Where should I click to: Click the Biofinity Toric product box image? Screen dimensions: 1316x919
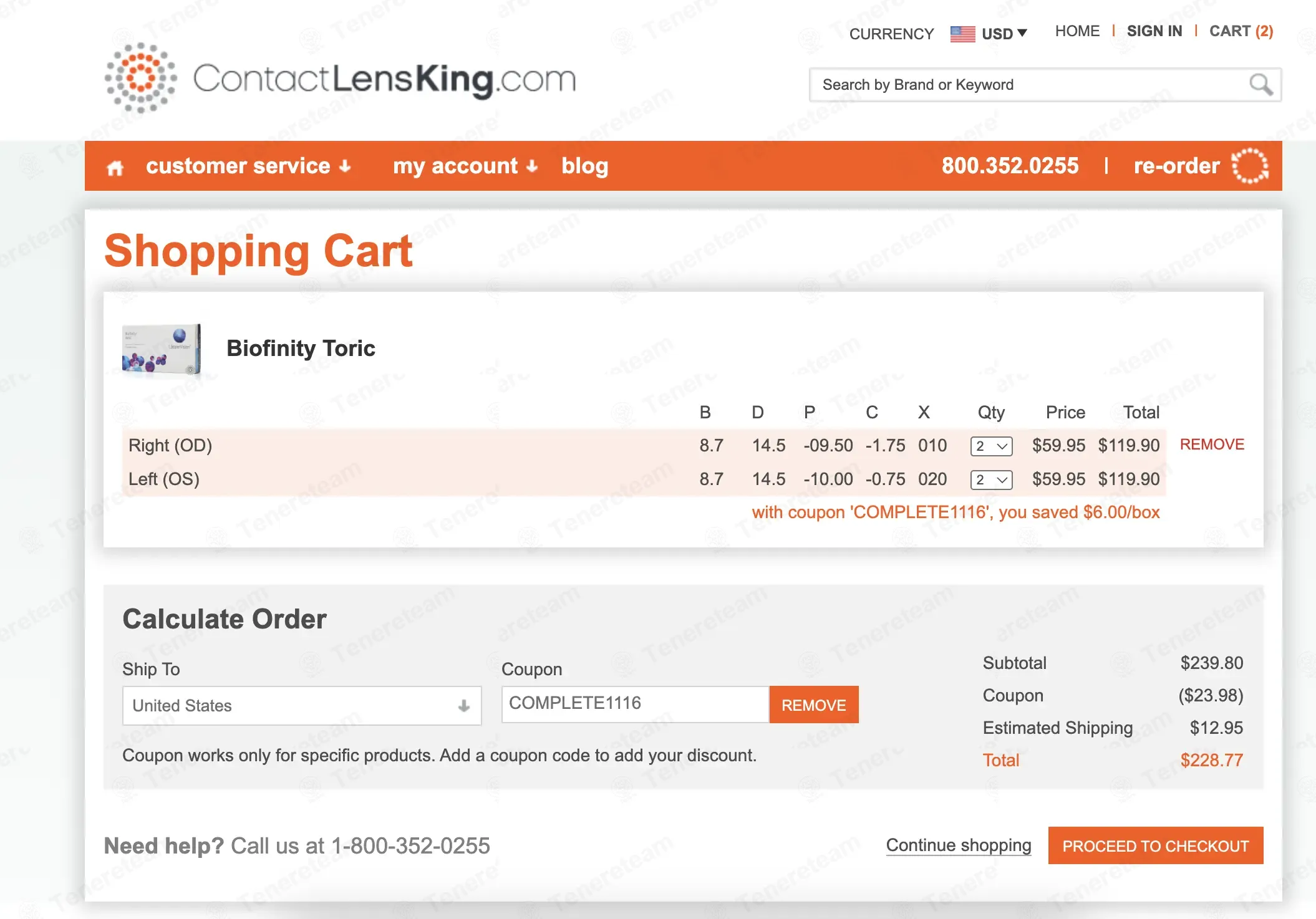pos(162,349)
